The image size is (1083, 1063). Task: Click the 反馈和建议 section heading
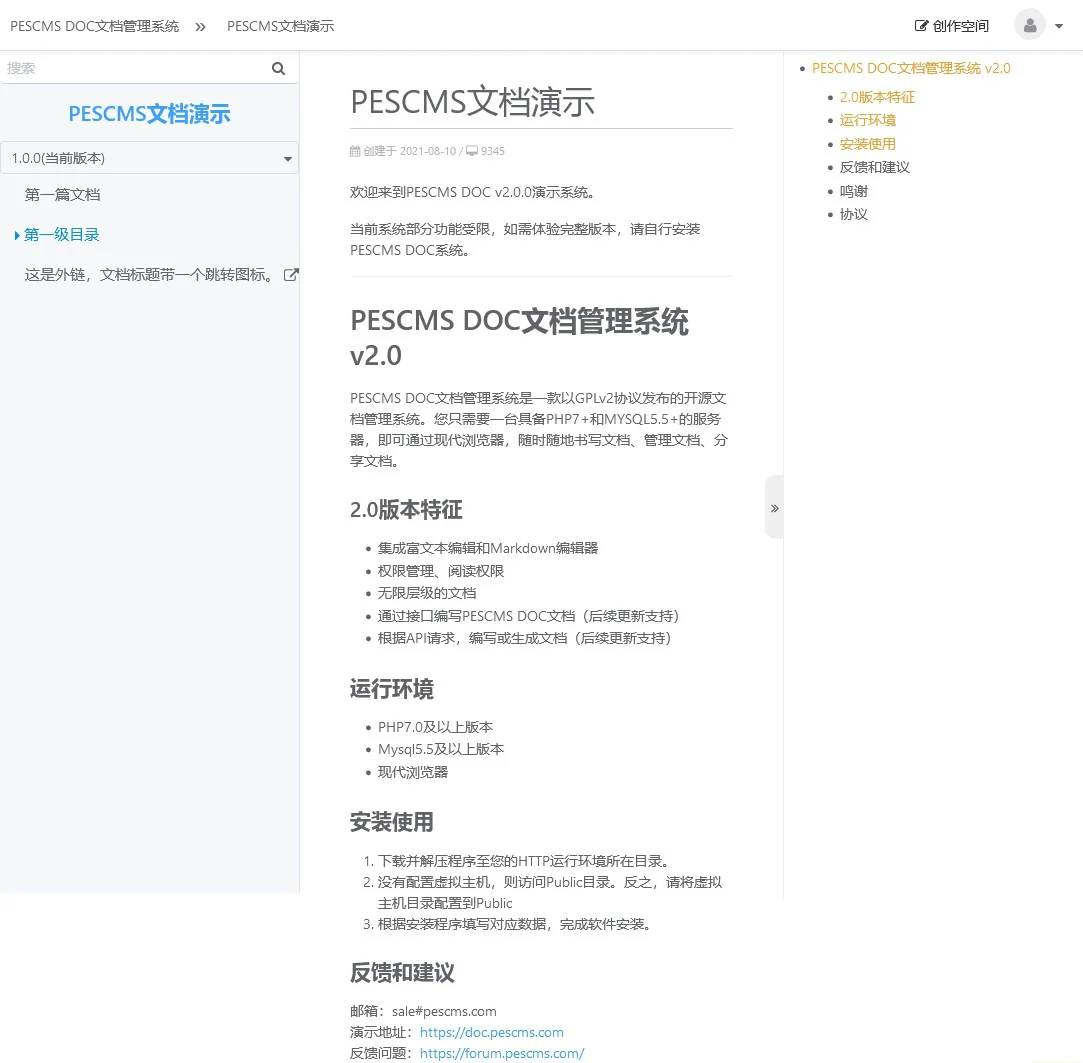point(402,973)
